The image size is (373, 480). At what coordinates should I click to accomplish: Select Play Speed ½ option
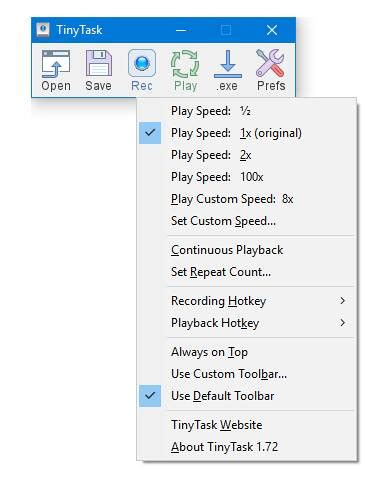[247, 111]
